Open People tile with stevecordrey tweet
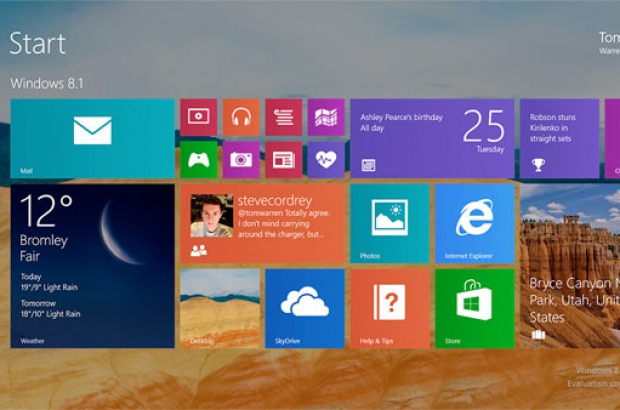 point(263,223)
